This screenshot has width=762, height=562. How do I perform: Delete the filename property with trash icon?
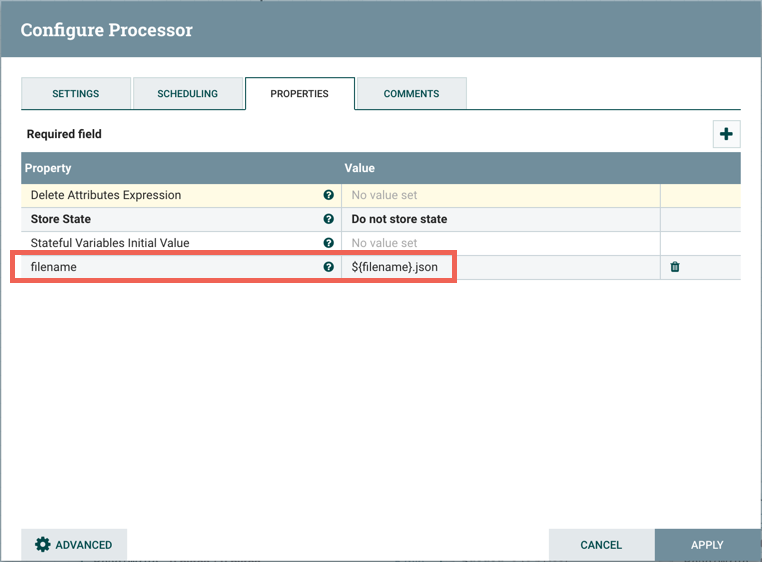point(675,267)
